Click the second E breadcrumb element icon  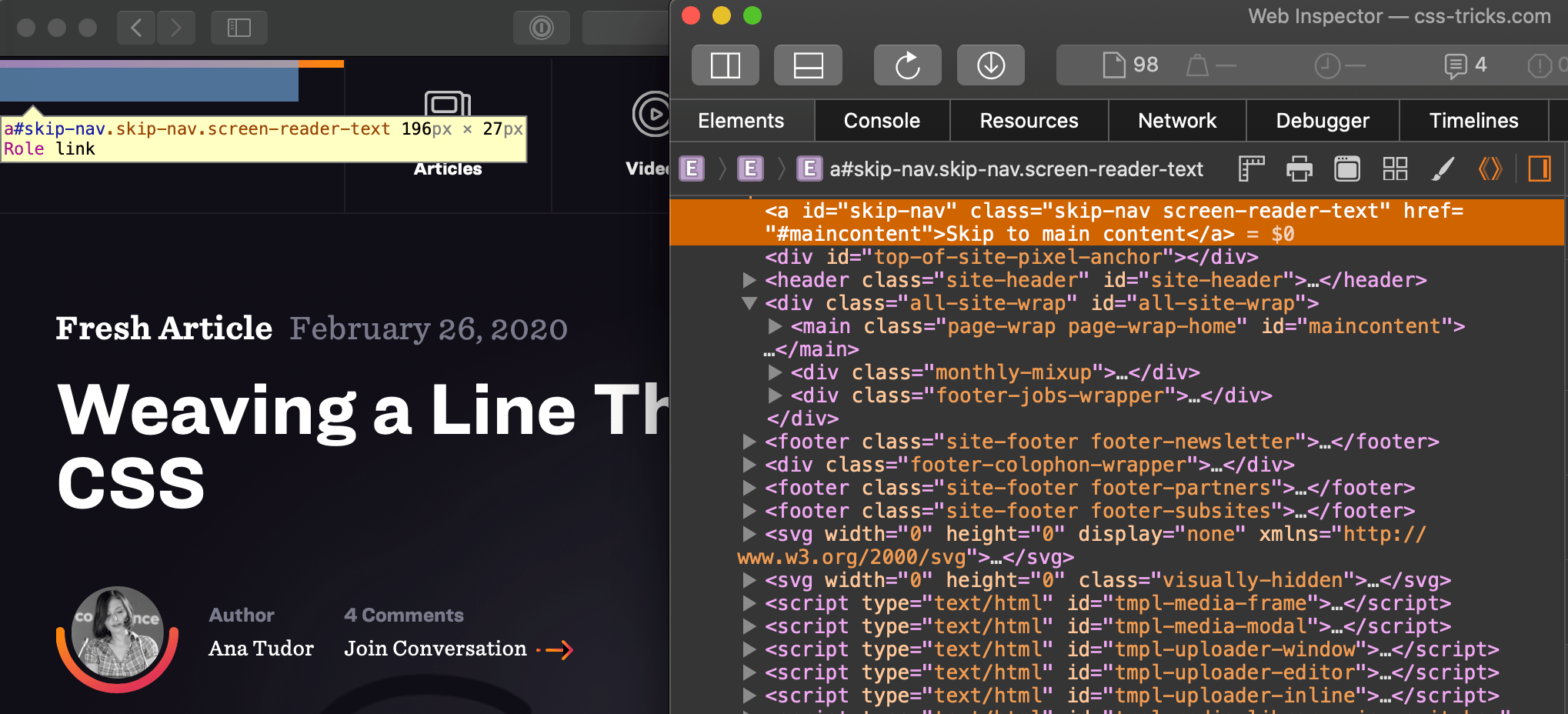coord(750,168)
